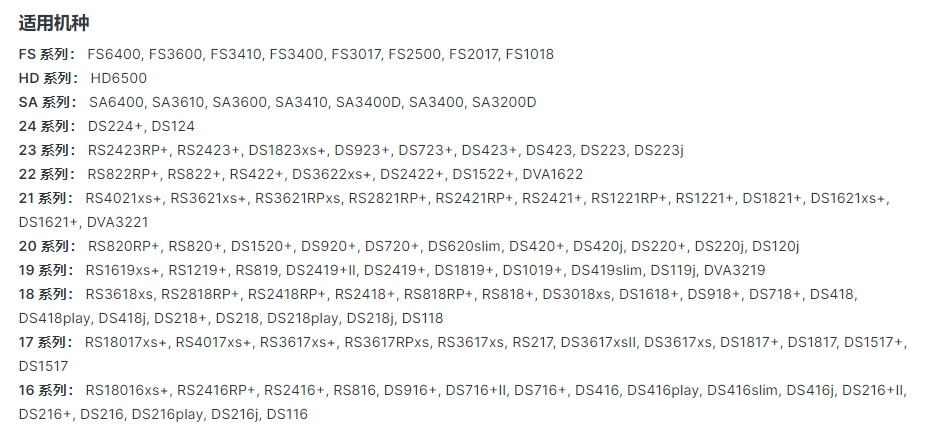Click the DS1517 model text
The height and width of the screenshot is (434, 931).
[43, 366]
